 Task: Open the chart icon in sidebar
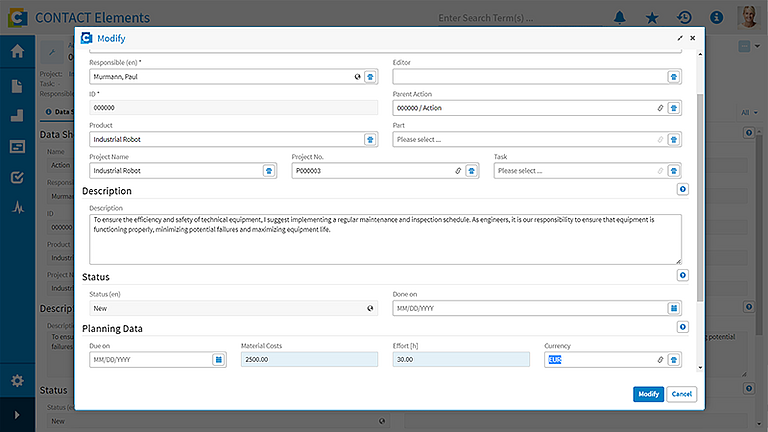(x=17, y=116)
